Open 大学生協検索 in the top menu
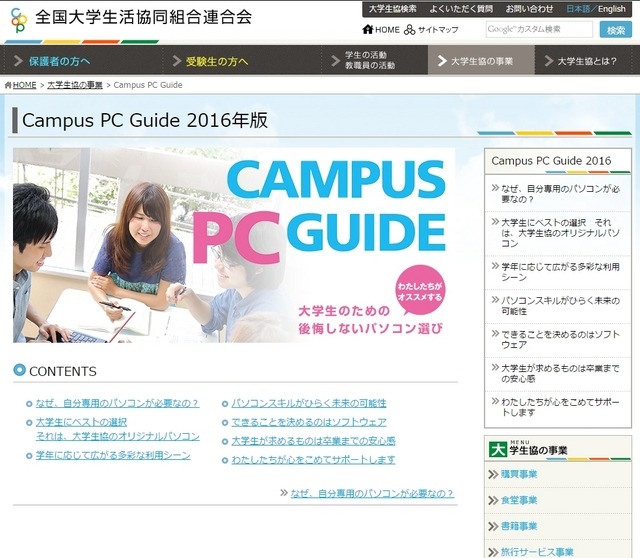Screen dimensions: 640x558 (x=392, y=9)
